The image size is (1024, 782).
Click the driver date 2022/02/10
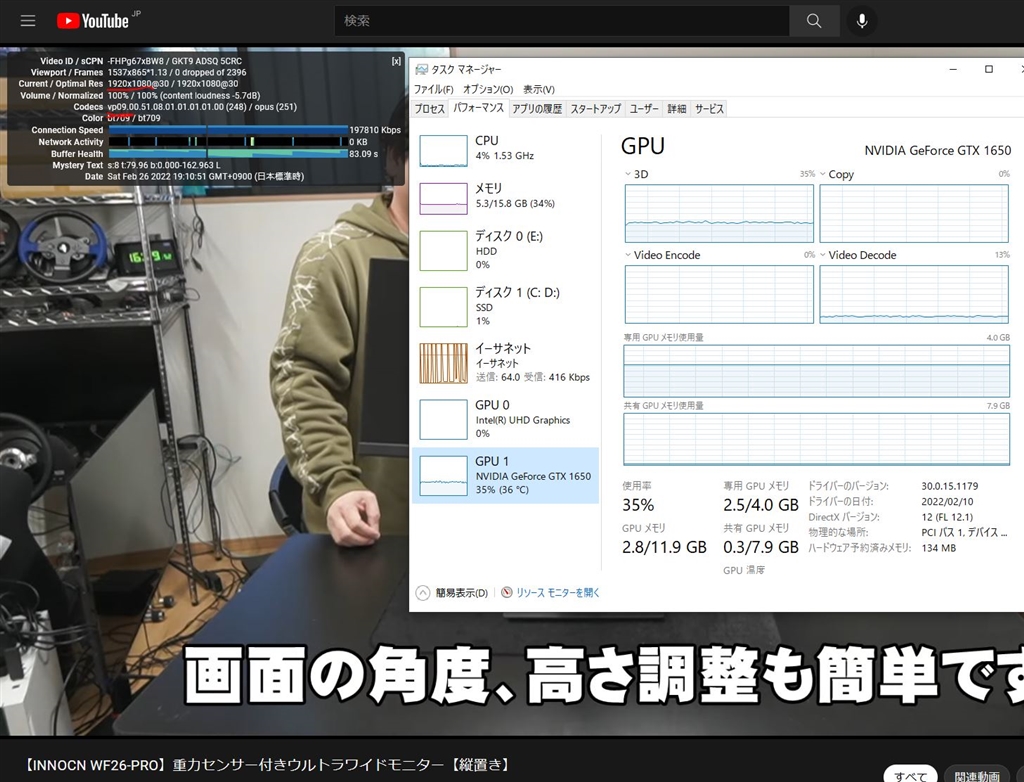point(947,502)
